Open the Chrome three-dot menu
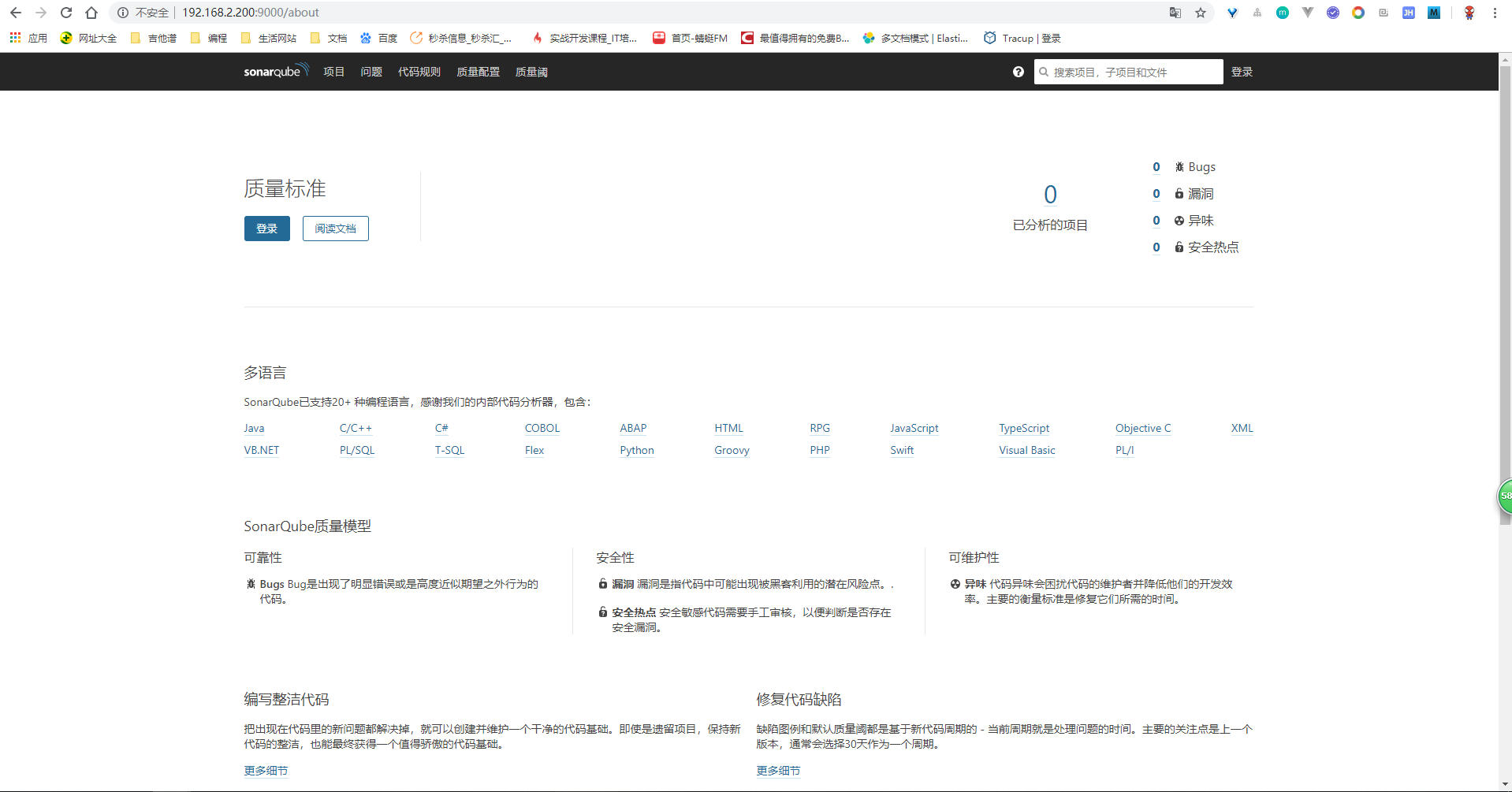Screen dimensions: 1512x792 coord(1495,13)
